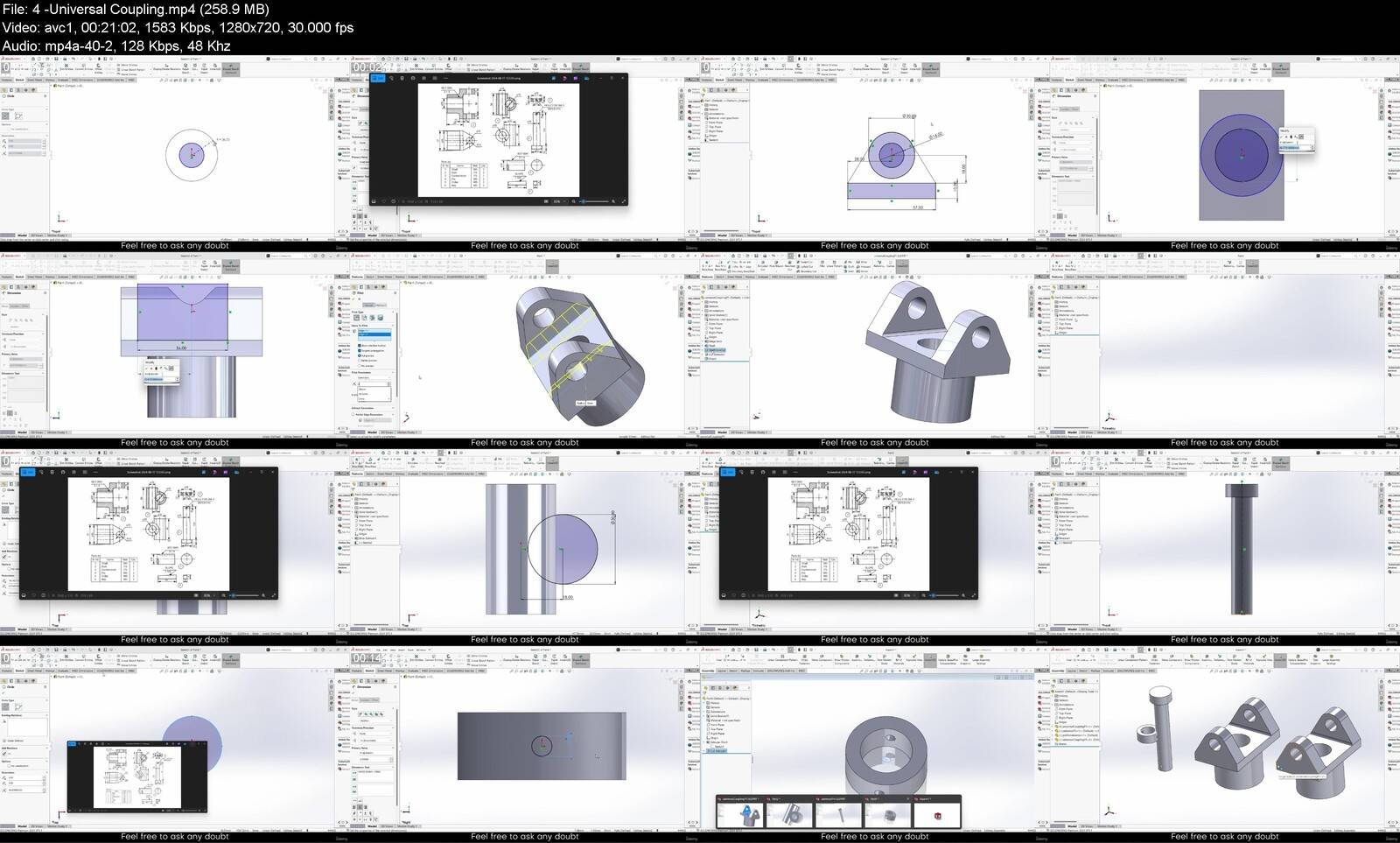Click the 'Audio: mp4a-40-2' info line

tap(116, 46)
